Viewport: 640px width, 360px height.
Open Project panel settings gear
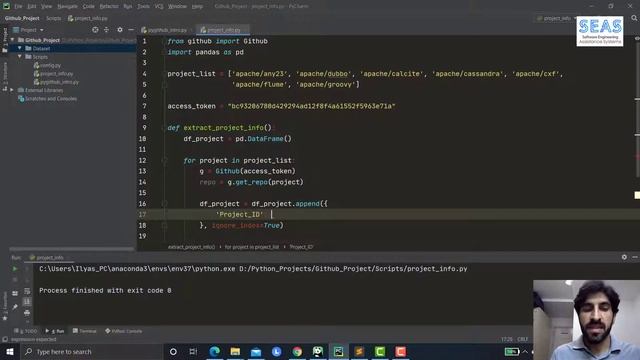pos(120,30)
